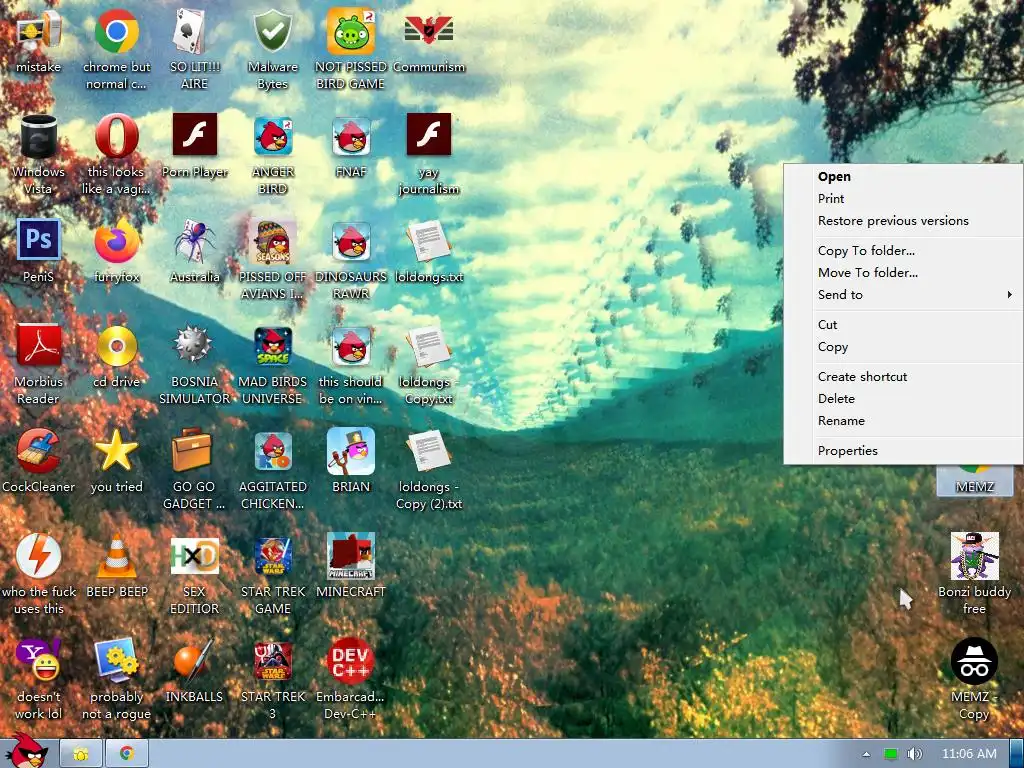This screenshot has height=768, width=1024.
Task: Select the 'SO LIT!!! AIRE' cards icon
Action: (194, 49)
